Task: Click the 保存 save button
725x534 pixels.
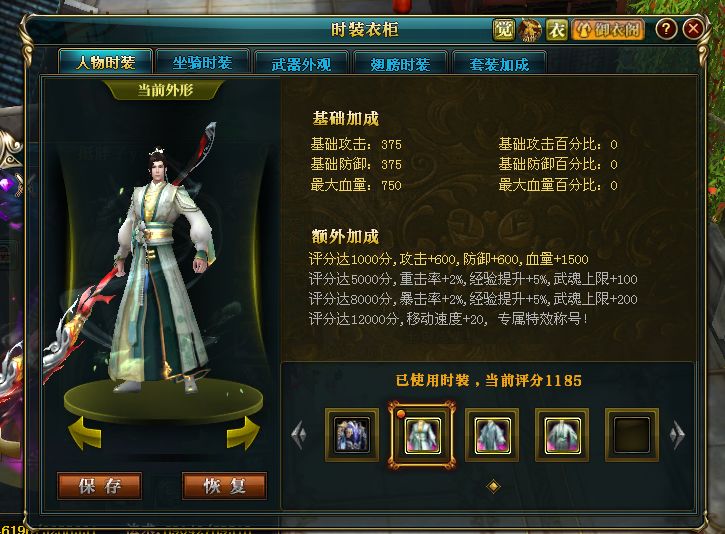Action: coord(99,486)
